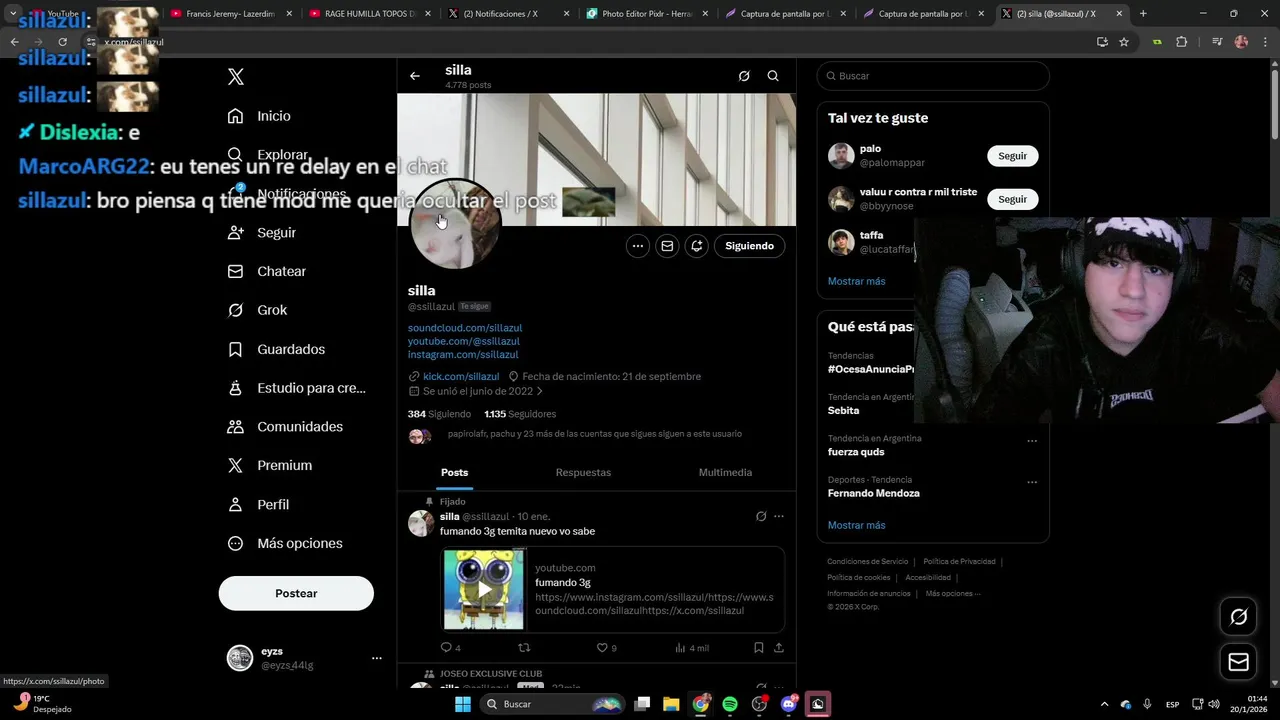The width and height of the screenshot is (1280, 720).
Task: Open Premium in the sidebar
Action: point(269,465)
